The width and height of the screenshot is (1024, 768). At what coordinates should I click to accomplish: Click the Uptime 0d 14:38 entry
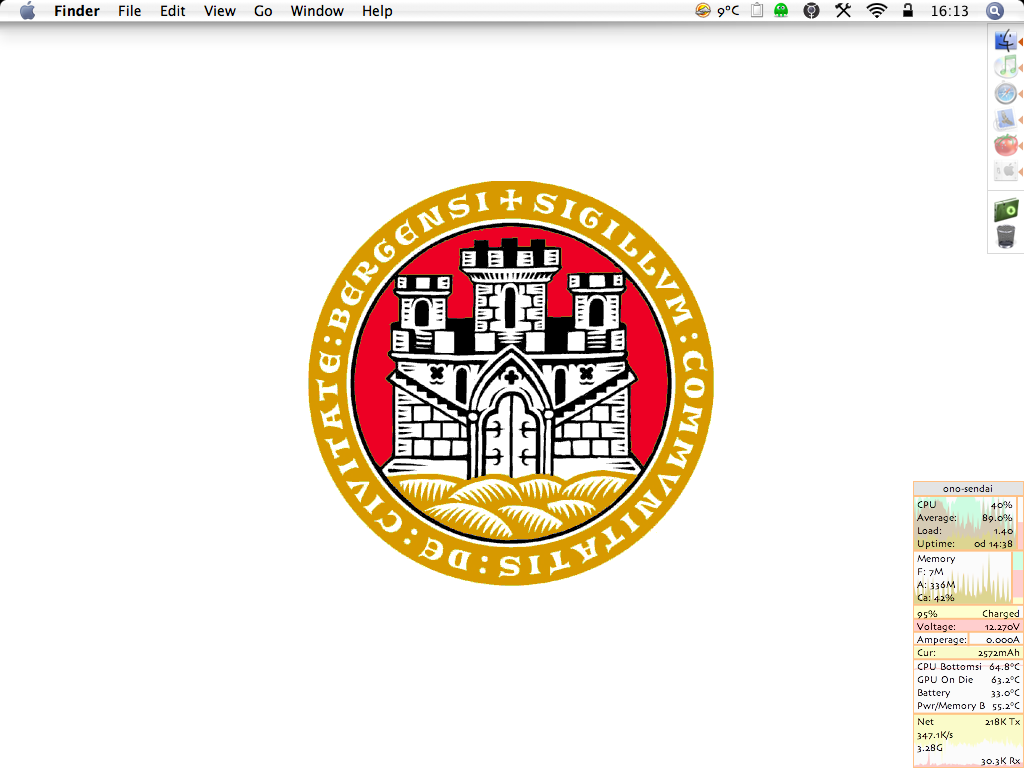[965, 544]
